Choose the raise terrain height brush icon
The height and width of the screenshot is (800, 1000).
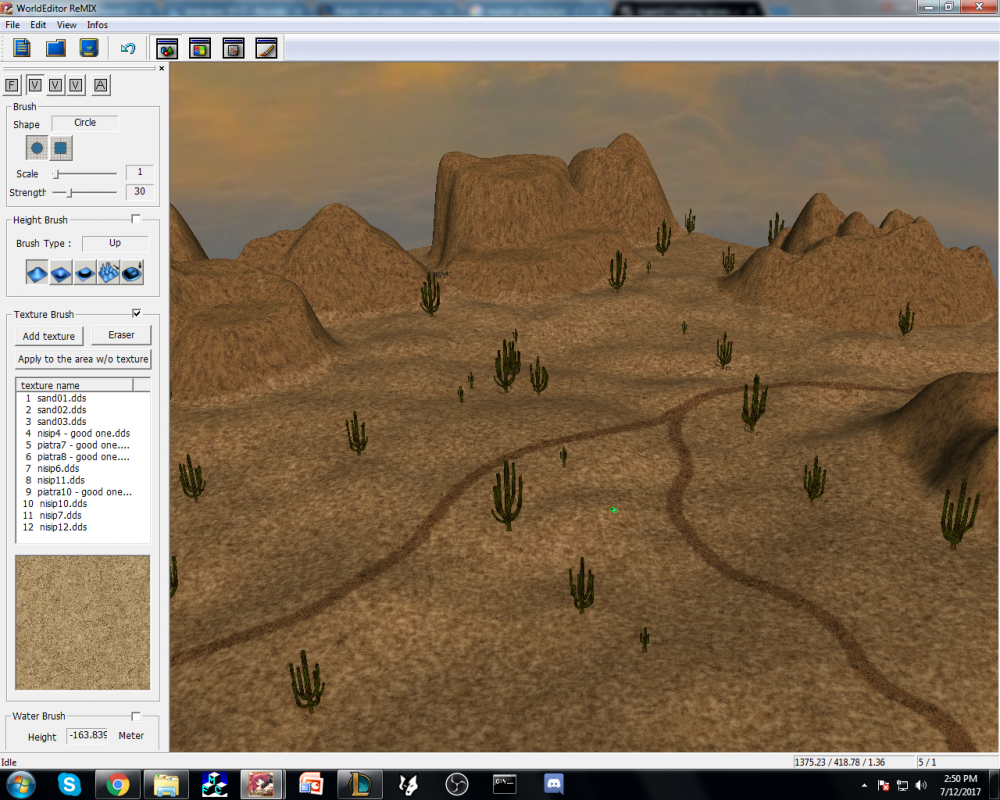pos(37,271)
